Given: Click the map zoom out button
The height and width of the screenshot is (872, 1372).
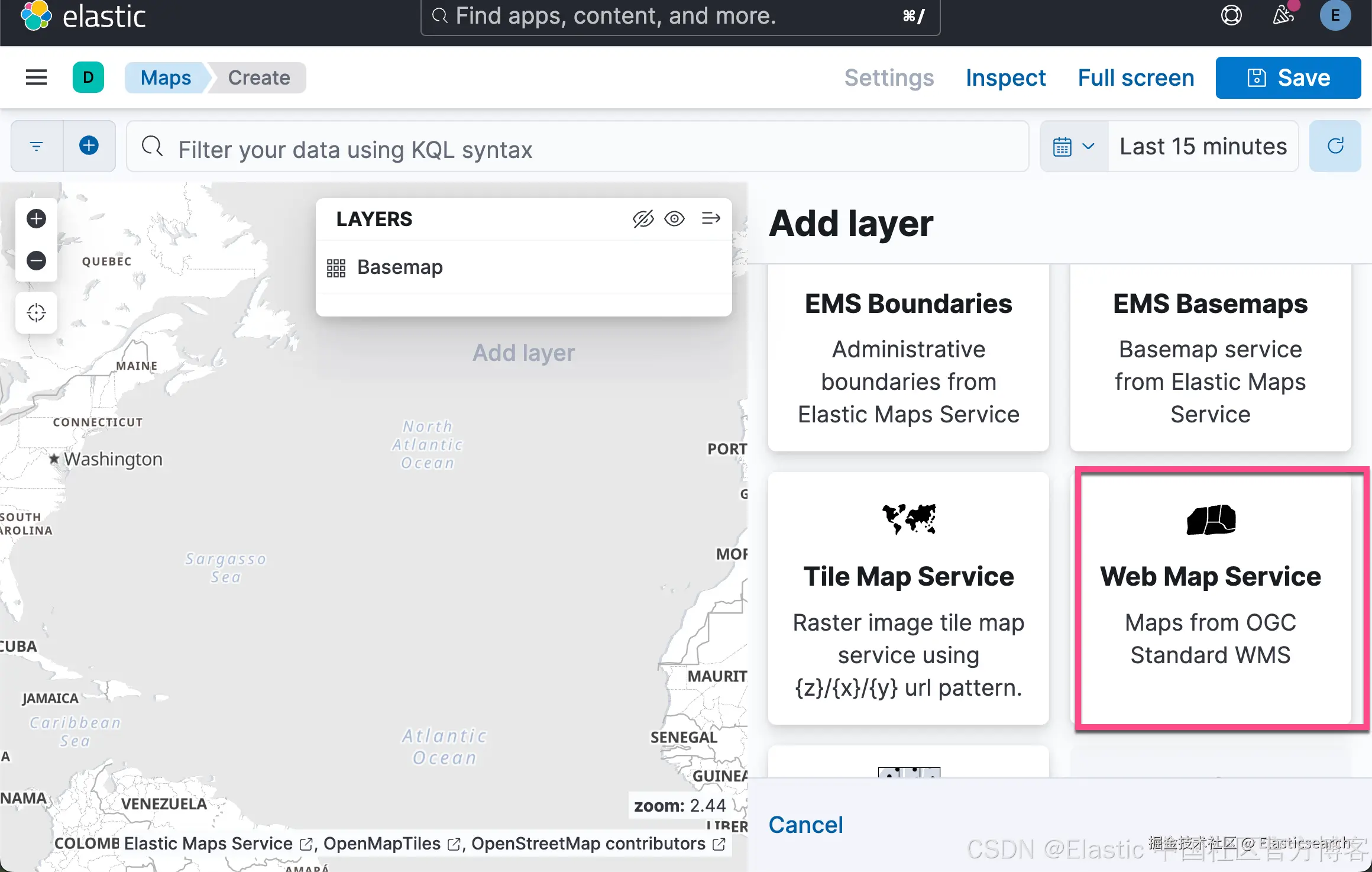Looking at the screenshot, I should coord(36,260).
